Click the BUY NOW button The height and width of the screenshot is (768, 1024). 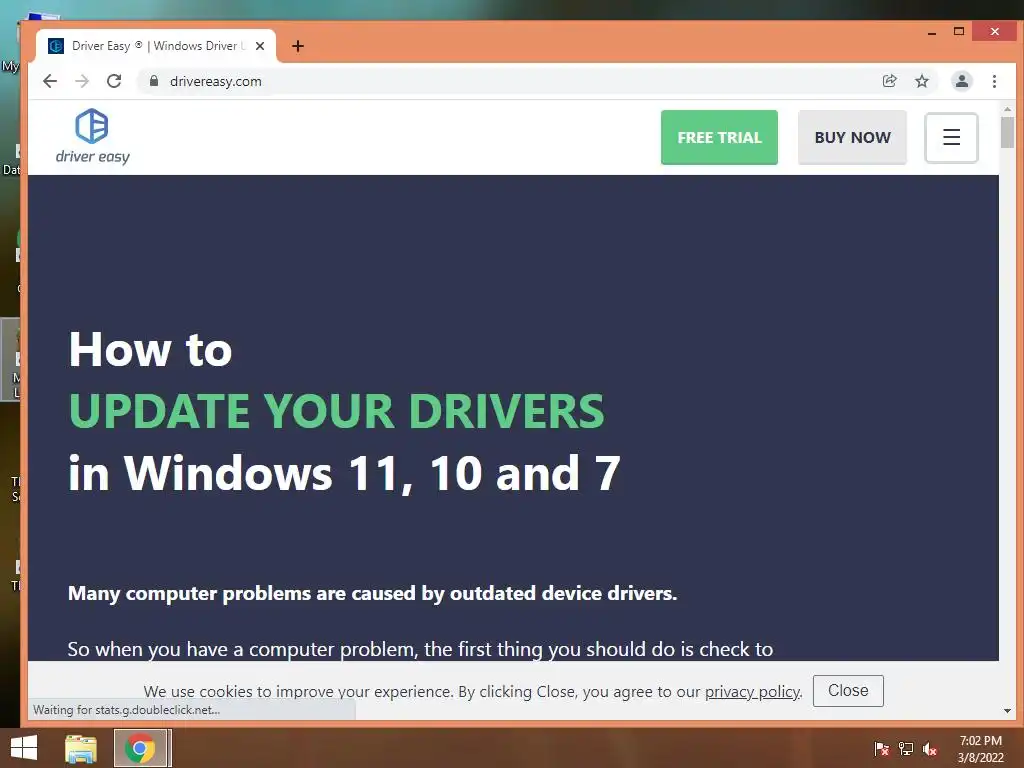tap(852, 137)
